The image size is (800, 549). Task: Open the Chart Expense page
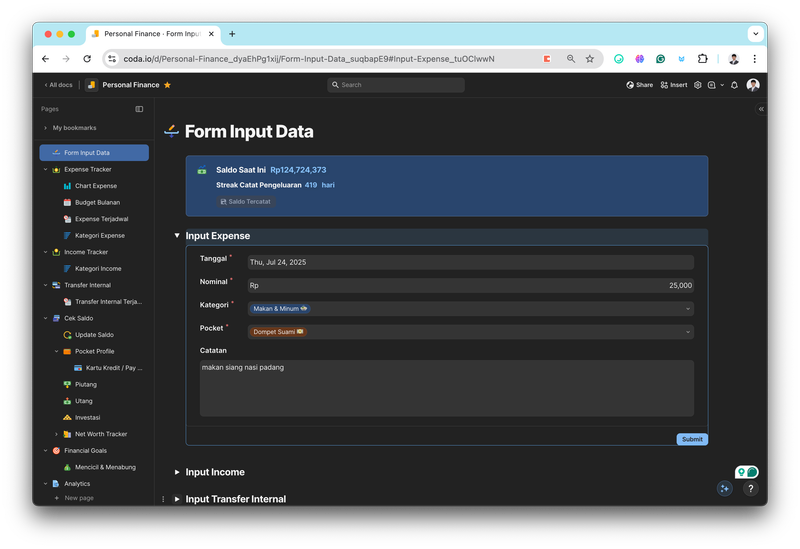coord(95,186)
